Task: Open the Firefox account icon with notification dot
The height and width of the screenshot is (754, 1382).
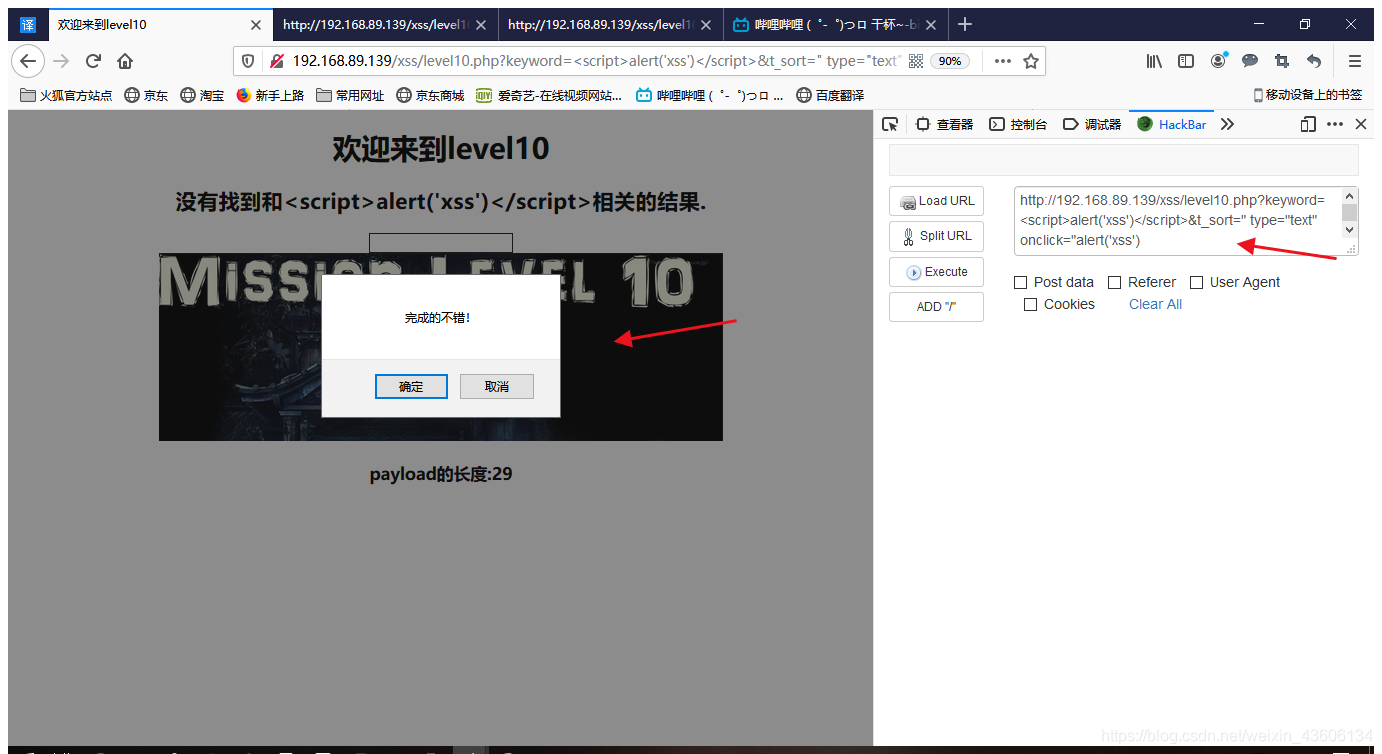Action: tap(1218, 61)
